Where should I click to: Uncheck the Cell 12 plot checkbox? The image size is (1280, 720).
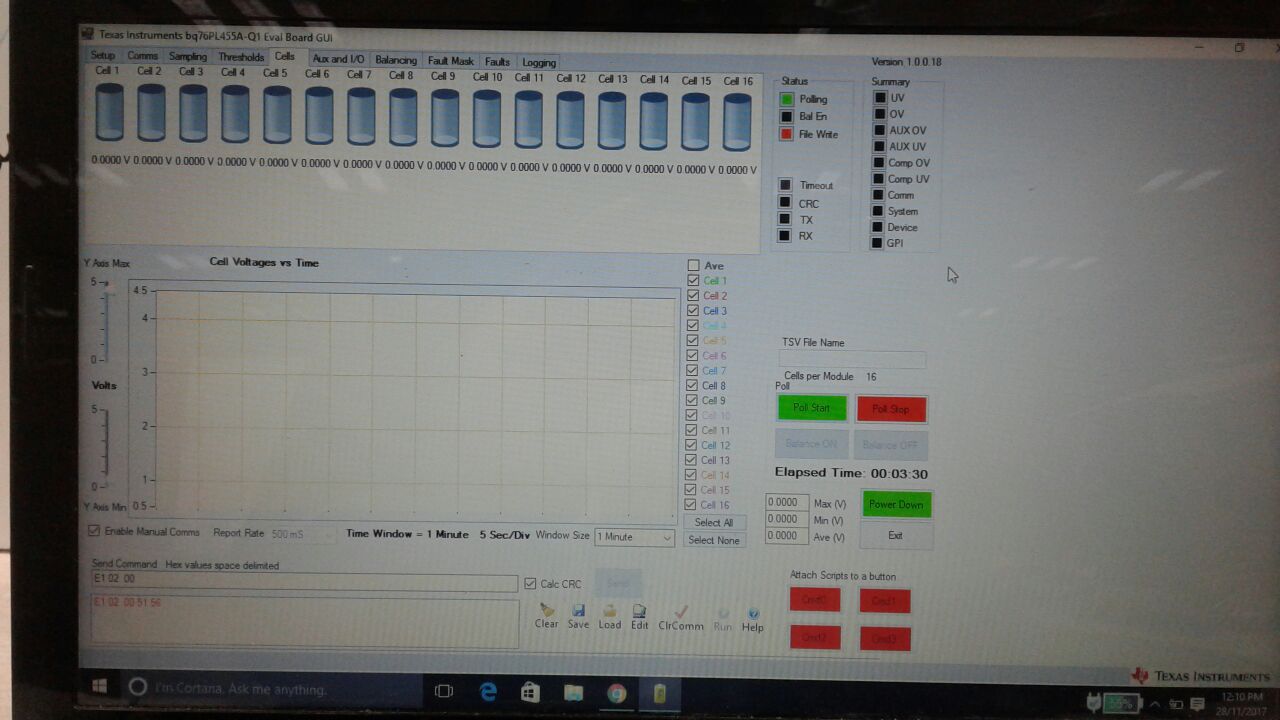[x=692, y=446]
